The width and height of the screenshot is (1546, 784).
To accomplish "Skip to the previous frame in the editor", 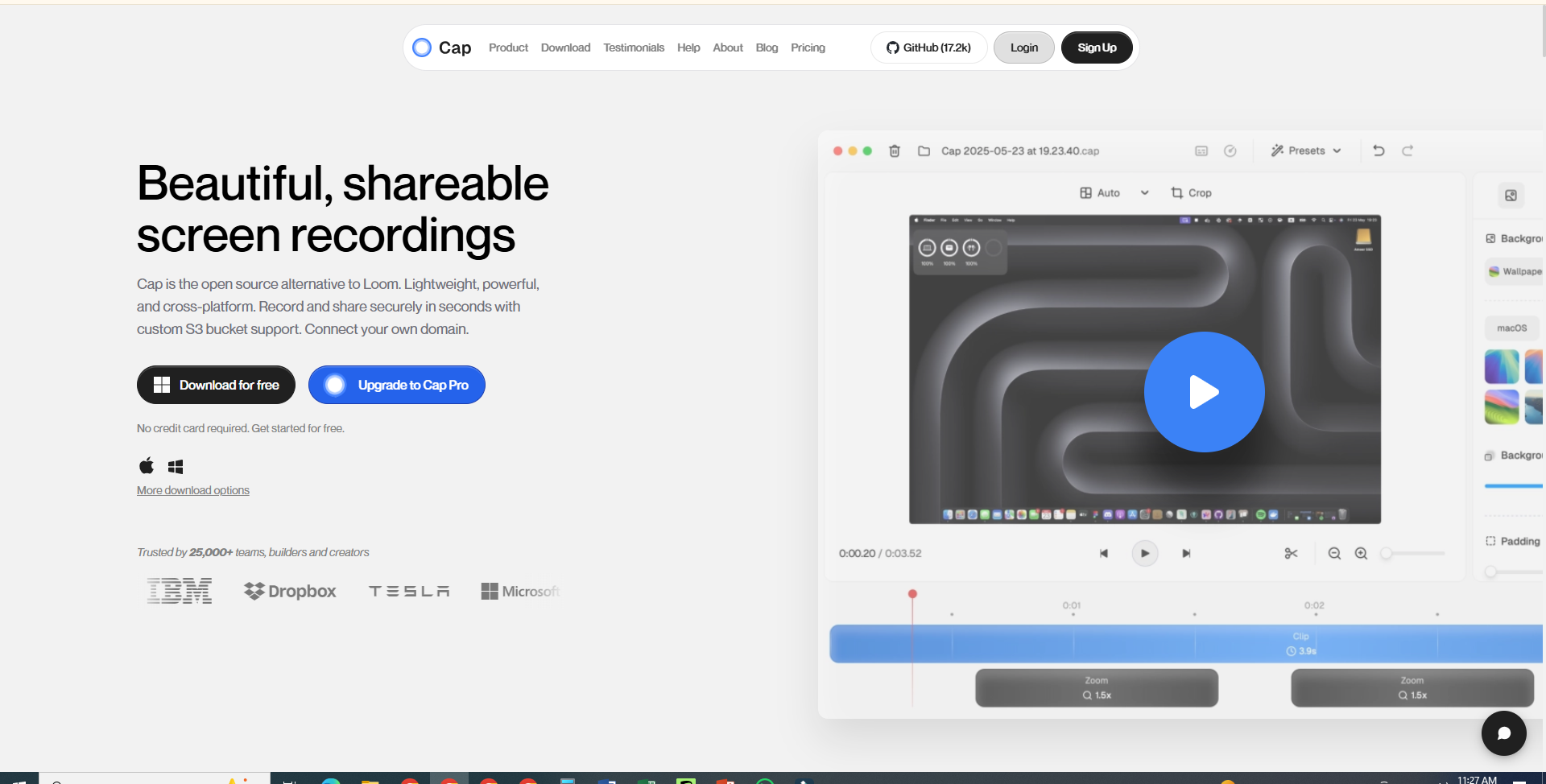I will click(x=1104, y=553).
